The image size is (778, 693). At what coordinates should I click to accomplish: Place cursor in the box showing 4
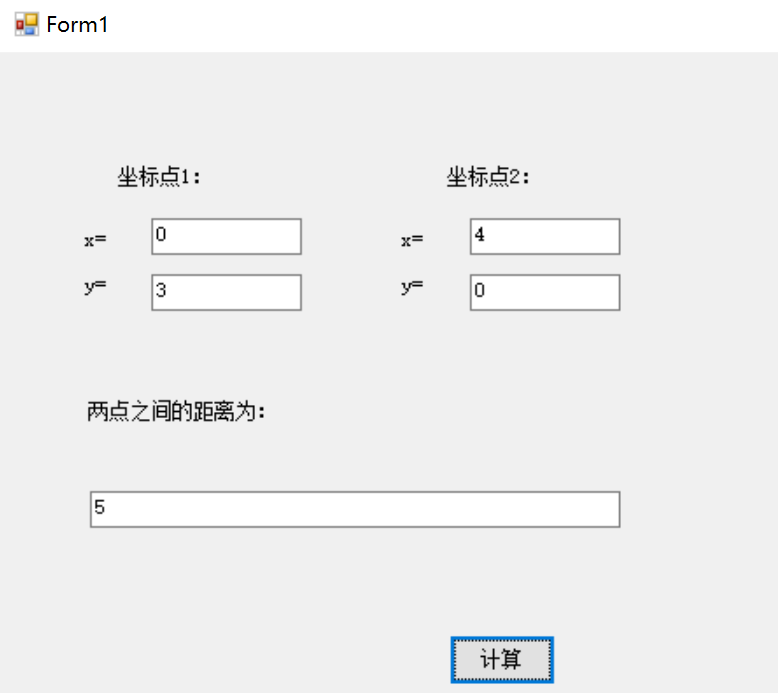coord(545,237)
